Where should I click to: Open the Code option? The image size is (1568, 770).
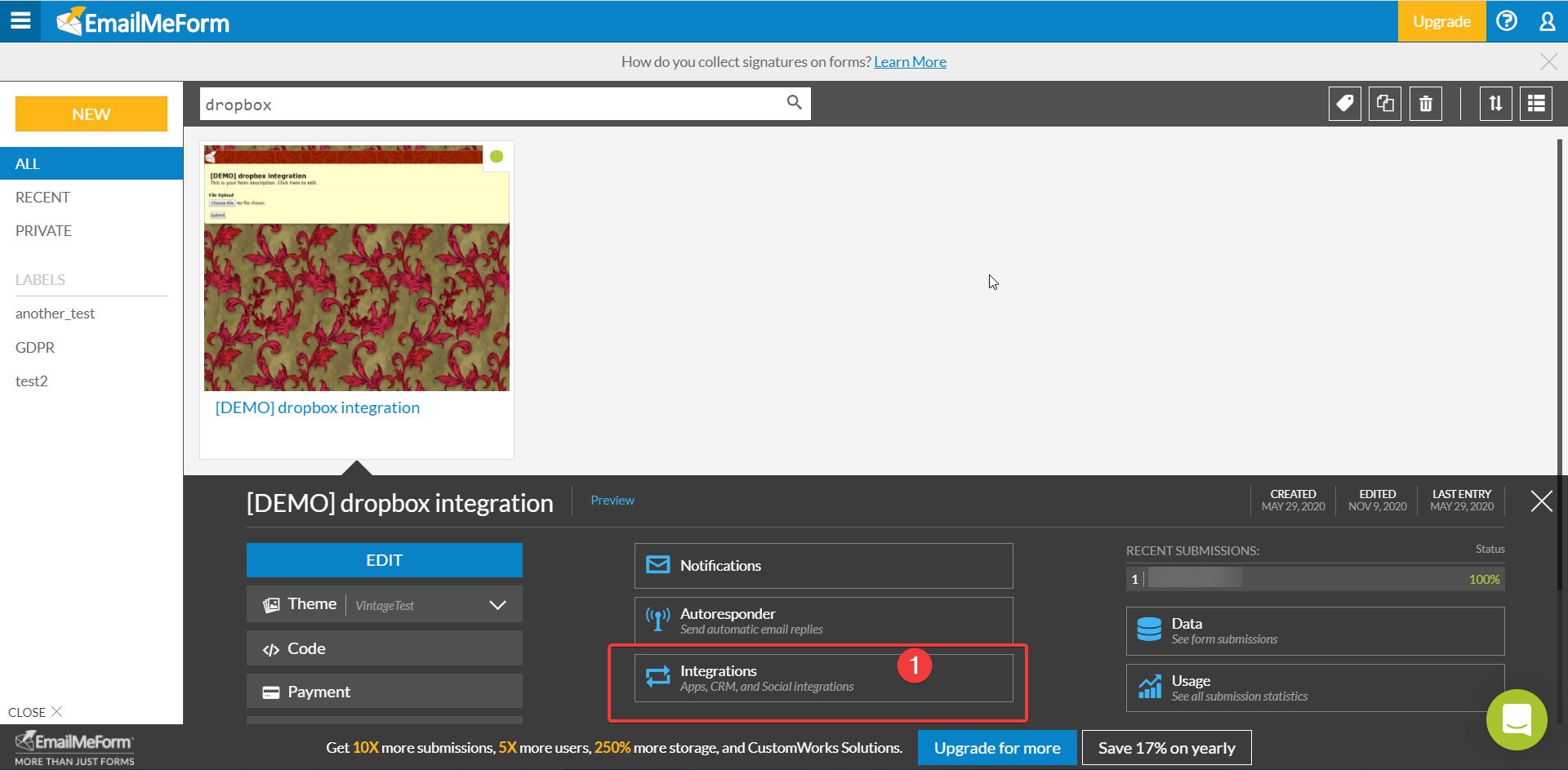385,648
